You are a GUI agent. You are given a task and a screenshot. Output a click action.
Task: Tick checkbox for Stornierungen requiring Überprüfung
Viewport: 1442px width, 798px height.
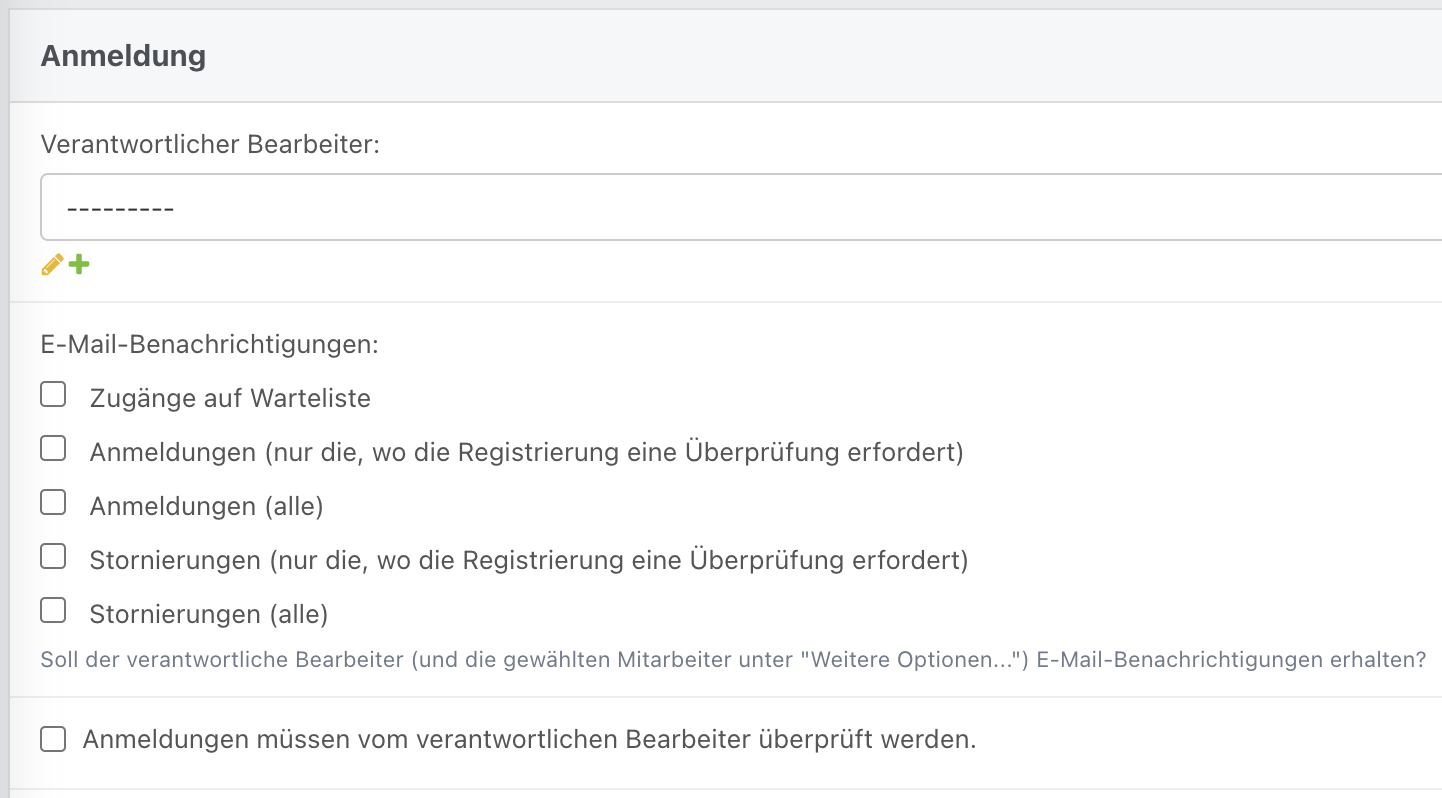coord(53,556)
